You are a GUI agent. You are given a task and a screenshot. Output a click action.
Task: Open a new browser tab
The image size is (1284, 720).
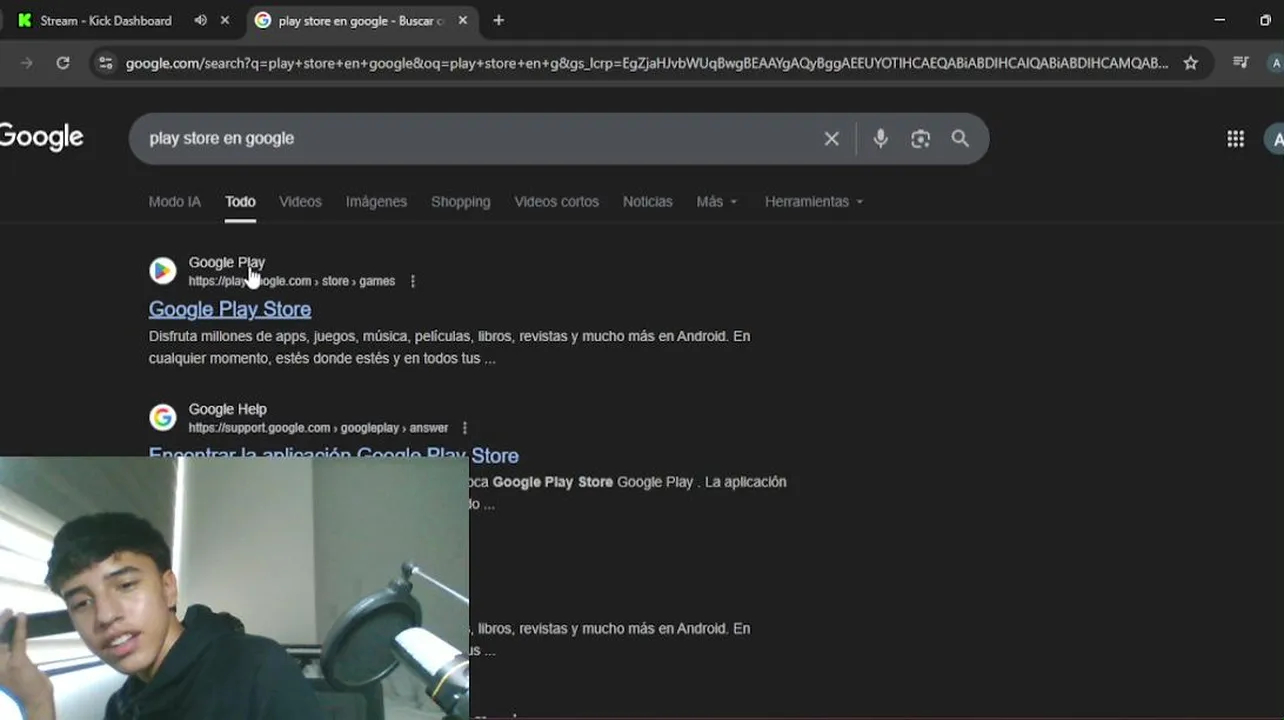(498, 20)
